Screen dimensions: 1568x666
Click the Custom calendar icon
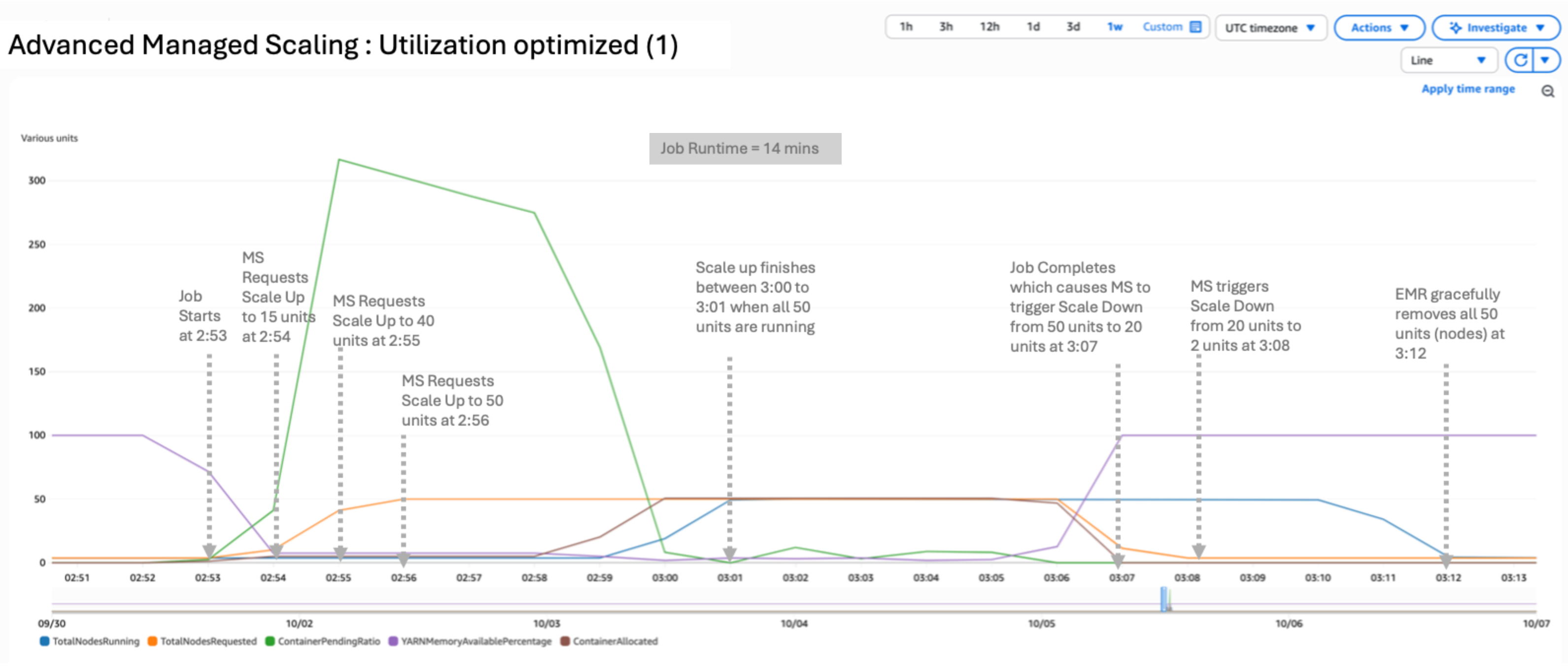point(1195,27)
